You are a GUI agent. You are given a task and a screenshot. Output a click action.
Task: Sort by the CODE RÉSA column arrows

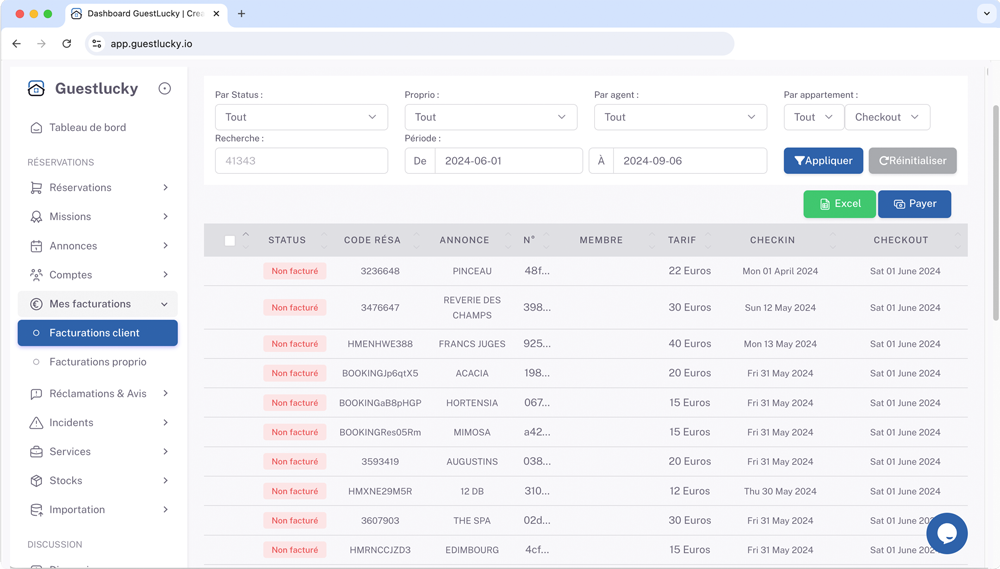point(416,240)
